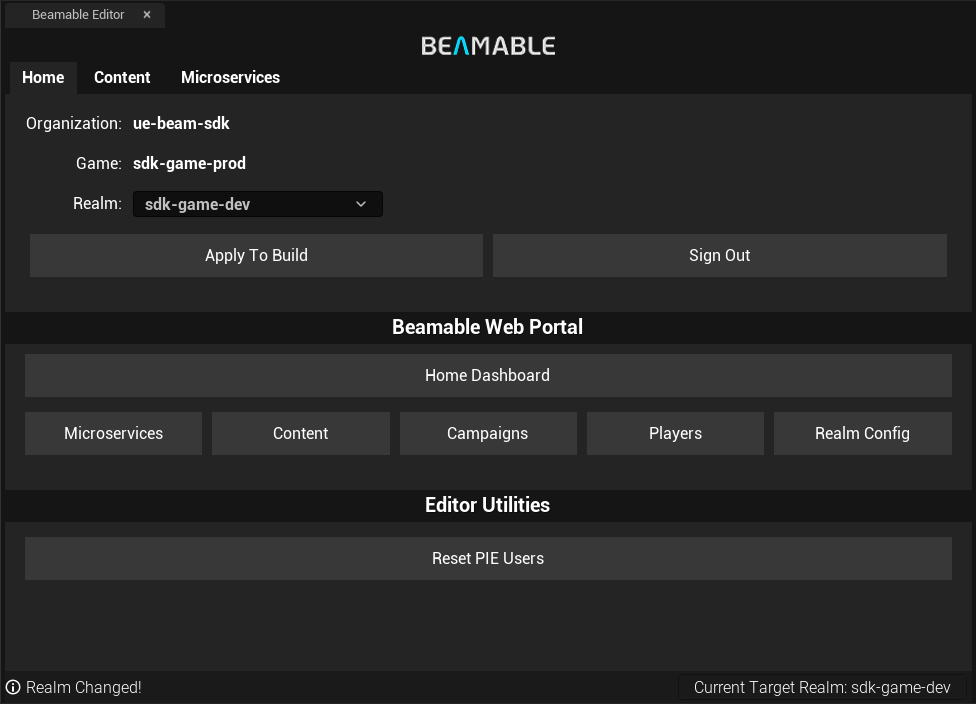Close the Beamable Editor tab

(x=147, y=14)
